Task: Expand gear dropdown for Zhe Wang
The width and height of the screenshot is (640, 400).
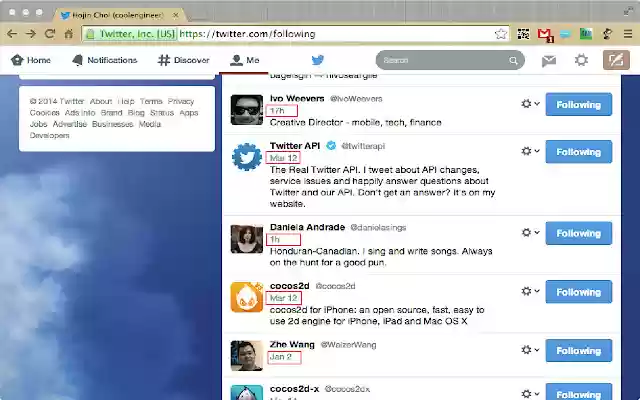Action: 530,350
